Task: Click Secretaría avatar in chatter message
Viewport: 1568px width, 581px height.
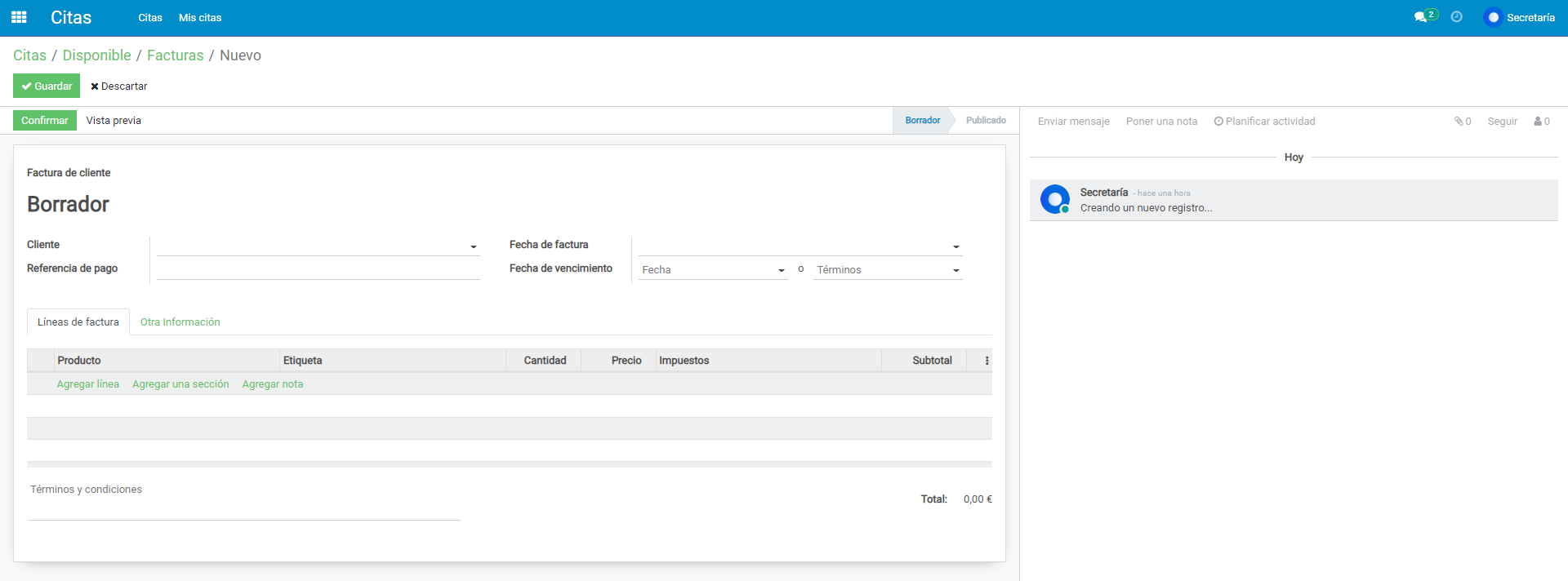Action: [1055, 199]
